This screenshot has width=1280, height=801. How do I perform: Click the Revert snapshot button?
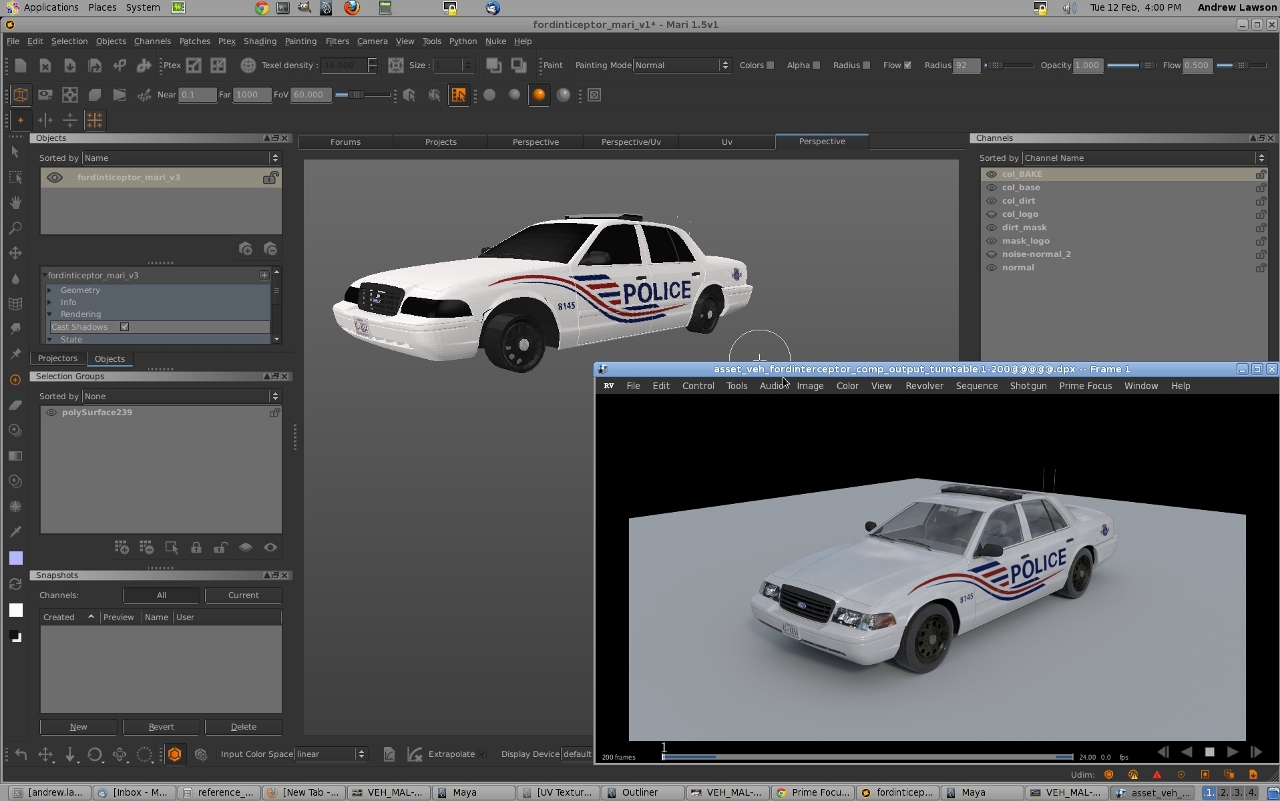161,727
